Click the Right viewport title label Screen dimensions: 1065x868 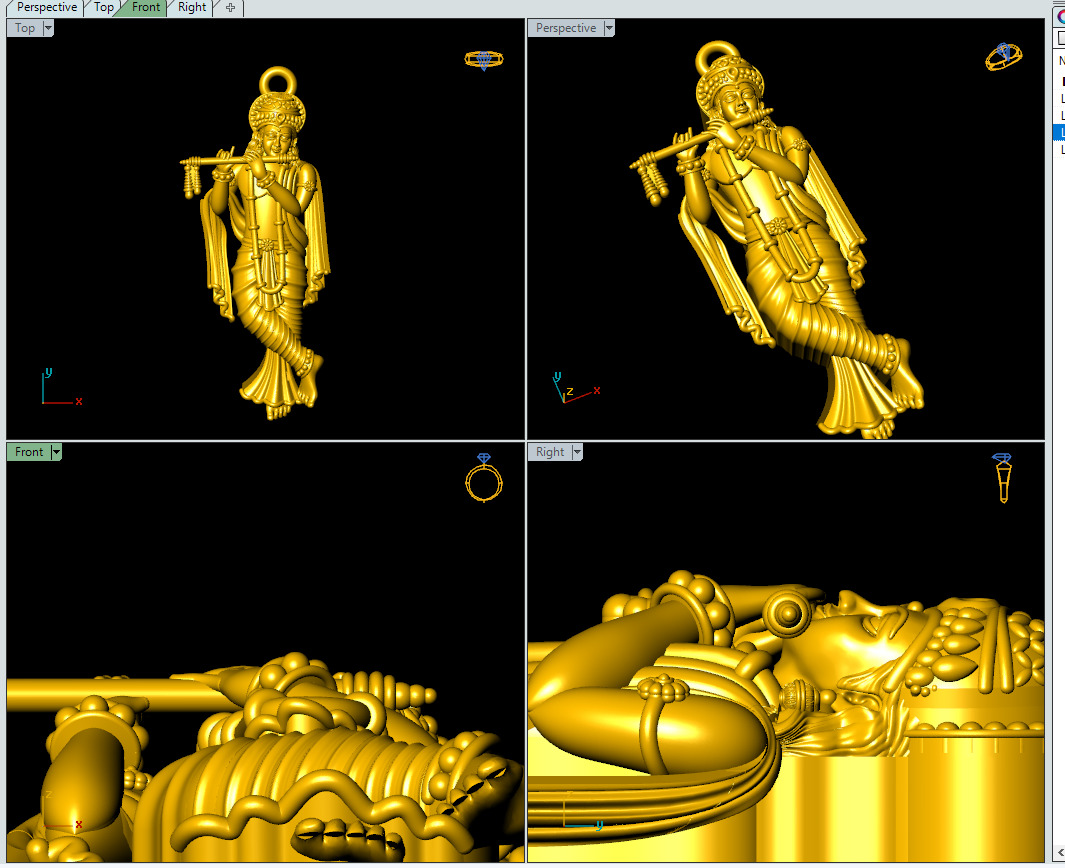(x=550, y=452)
